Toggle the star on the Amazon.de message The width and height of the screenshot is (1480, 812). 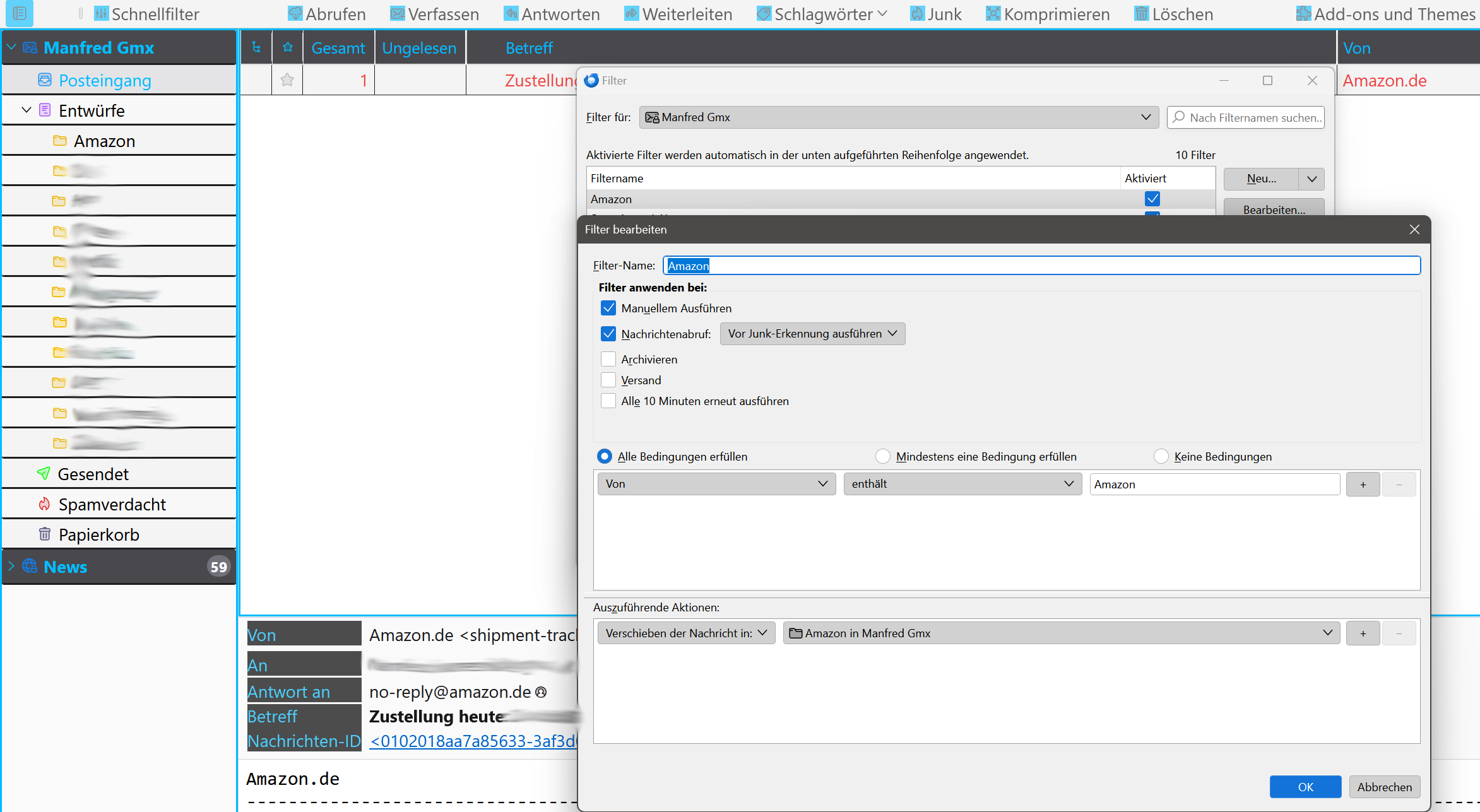point(287,80)
